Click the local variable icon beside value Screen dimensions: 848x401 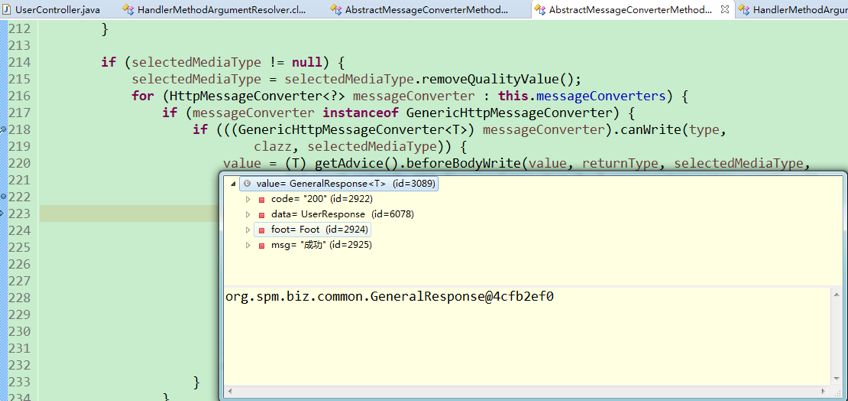[x=248, y=184]
